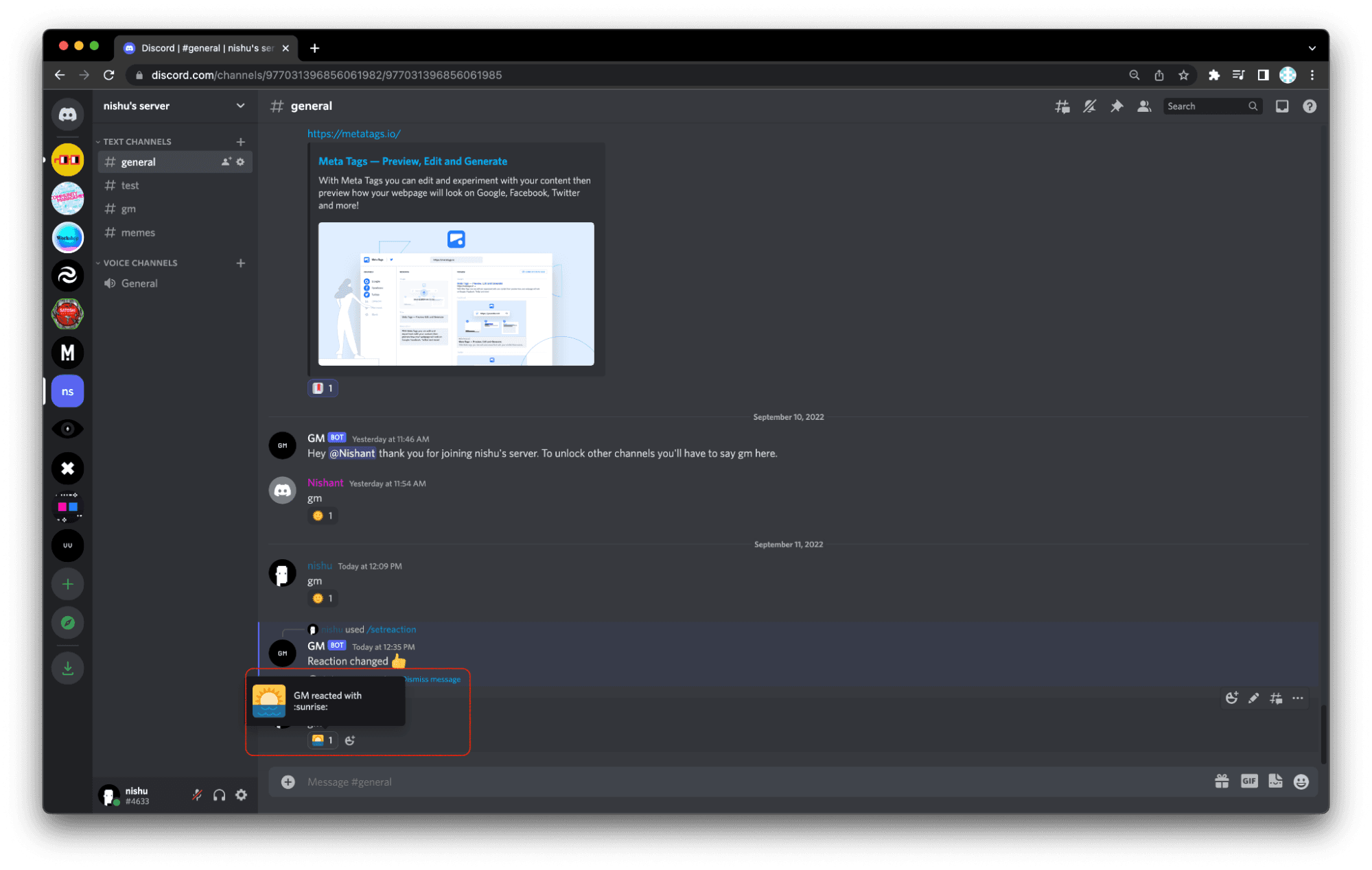1372x870 pixels.
Task: Click the help question mark icon
Action: pos(1310,106)
